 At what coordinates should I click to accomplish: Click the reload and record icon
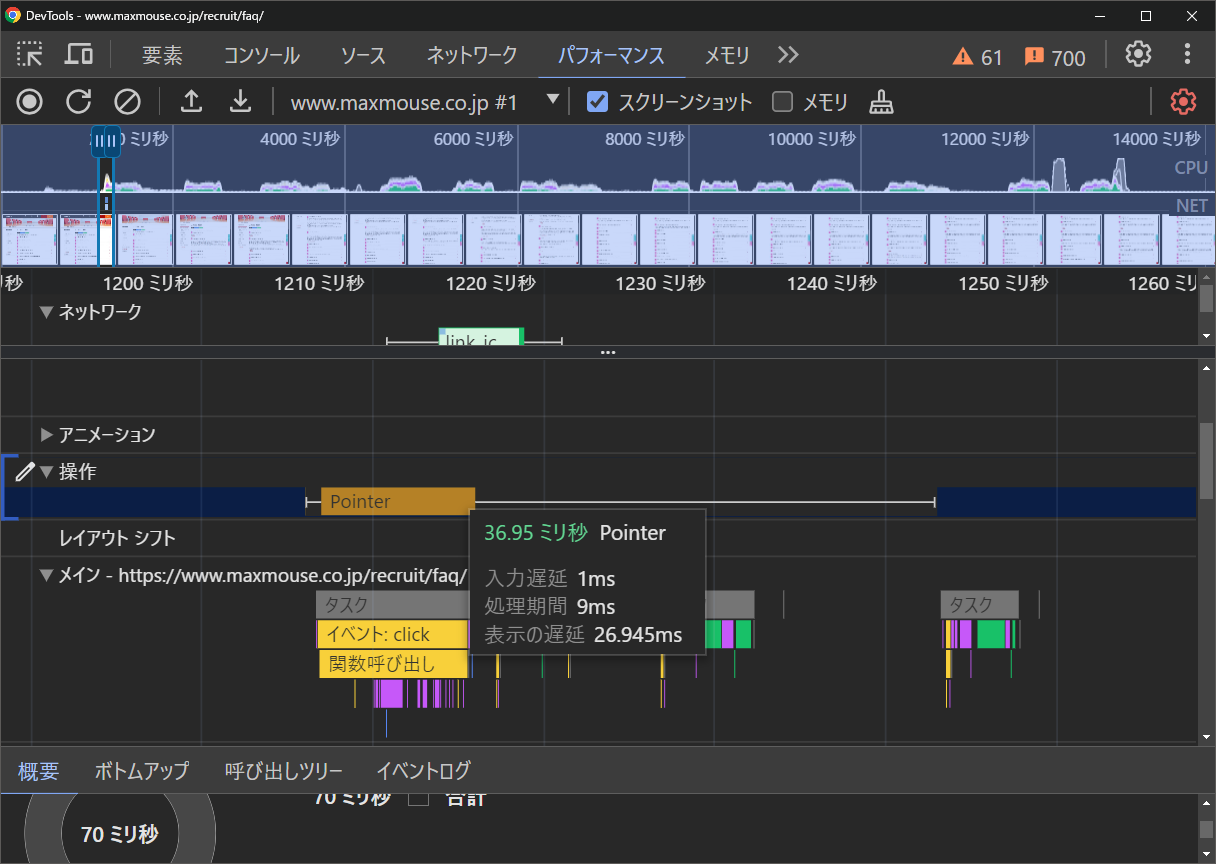[78, 101]
